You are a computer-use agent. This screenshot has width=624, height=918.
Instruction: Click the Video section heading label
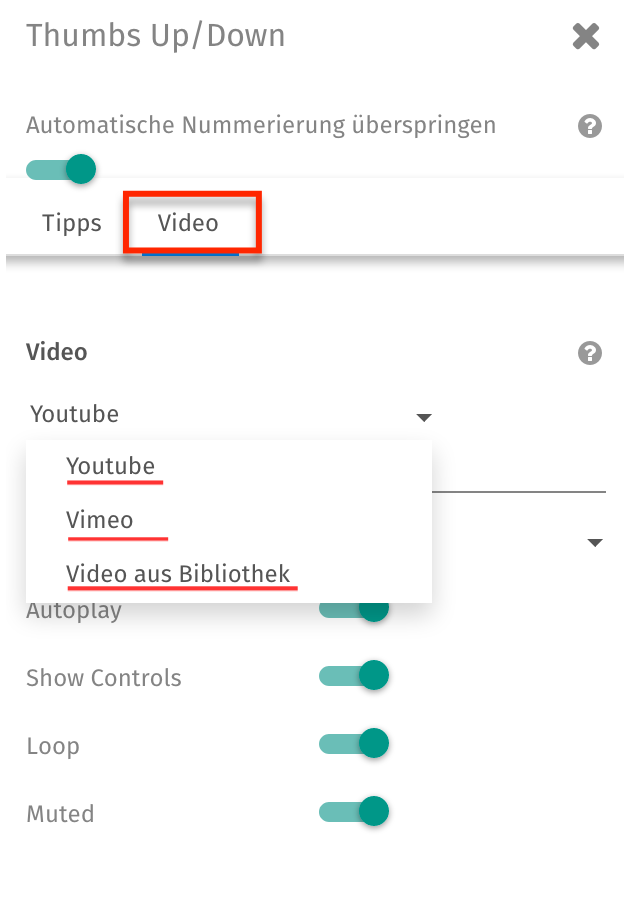click(56, 352)
